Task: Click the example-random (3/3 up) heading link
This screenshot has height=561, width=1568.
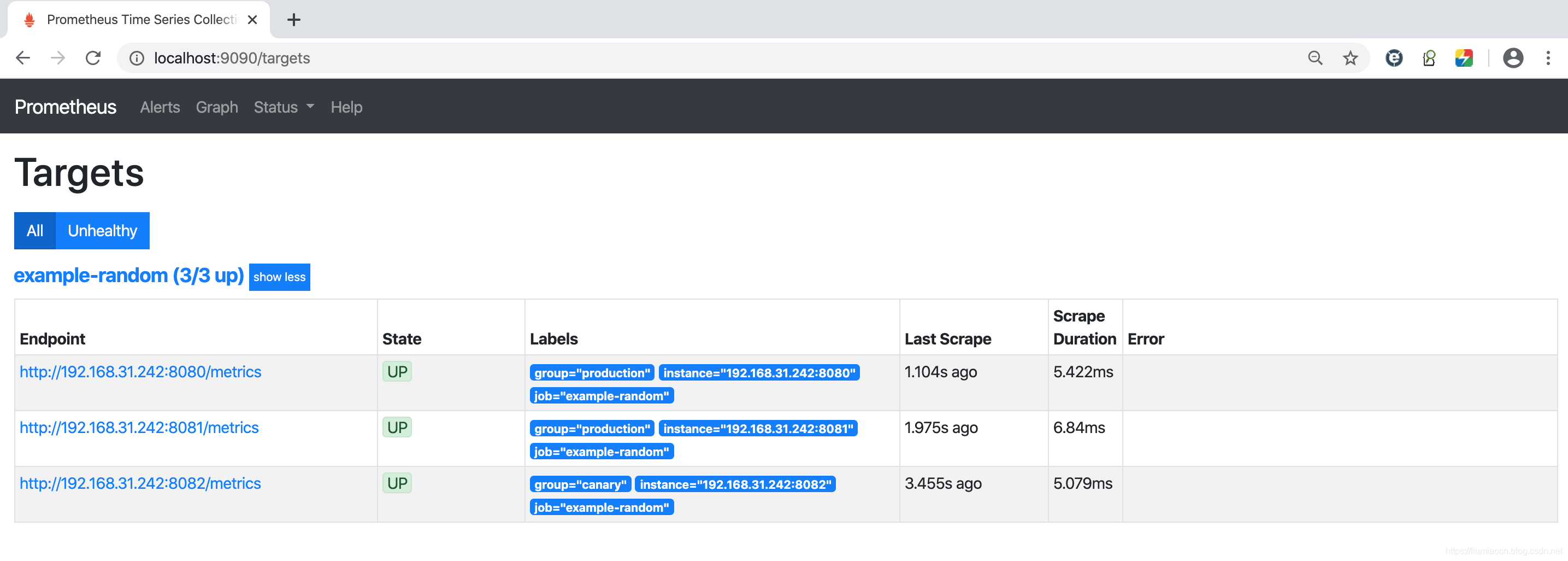Action: pos(128,276)
